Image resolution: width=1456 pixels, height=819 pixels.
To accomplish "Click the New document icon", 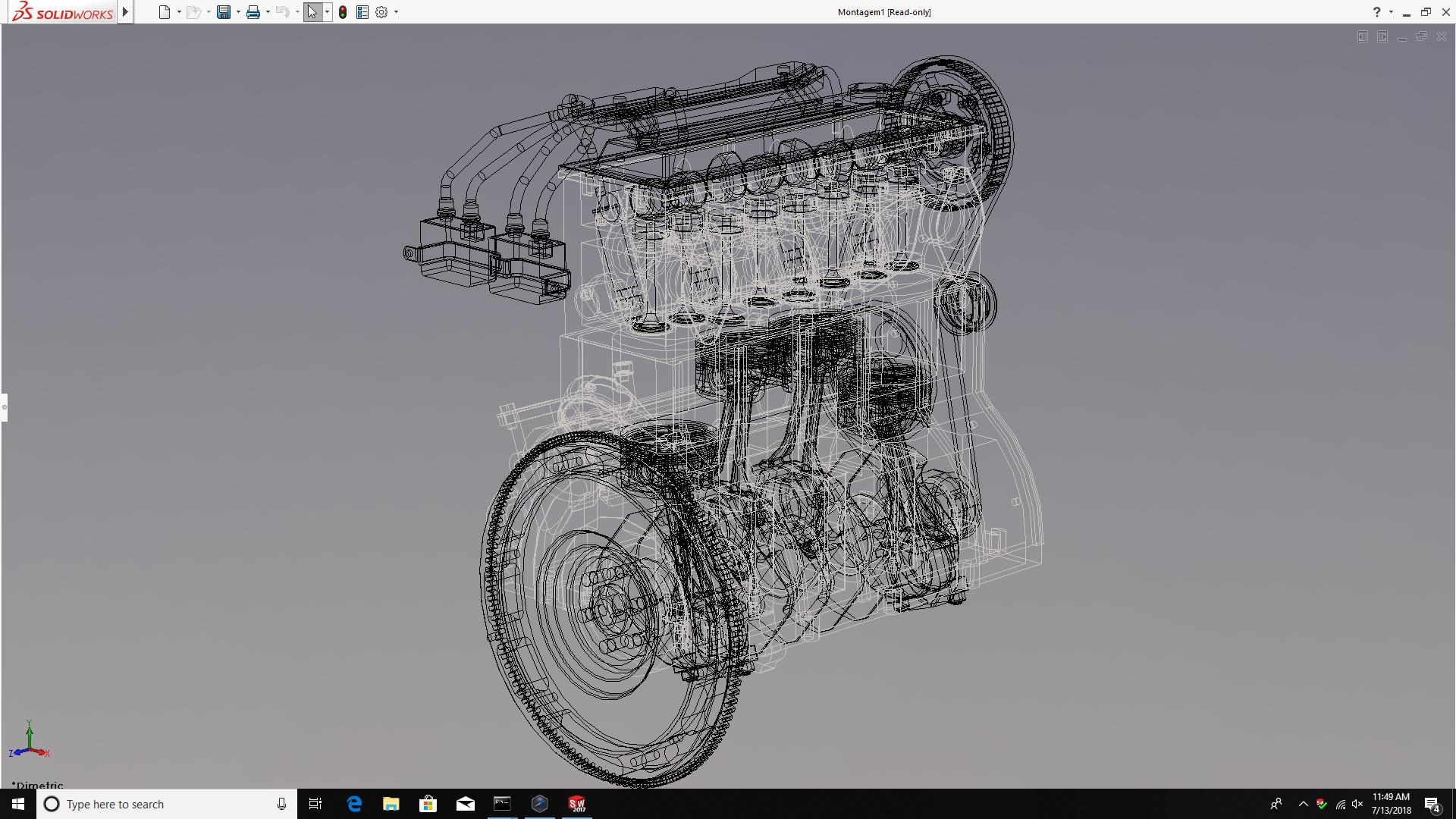I will pyautogui.click(x=164, y=12).
